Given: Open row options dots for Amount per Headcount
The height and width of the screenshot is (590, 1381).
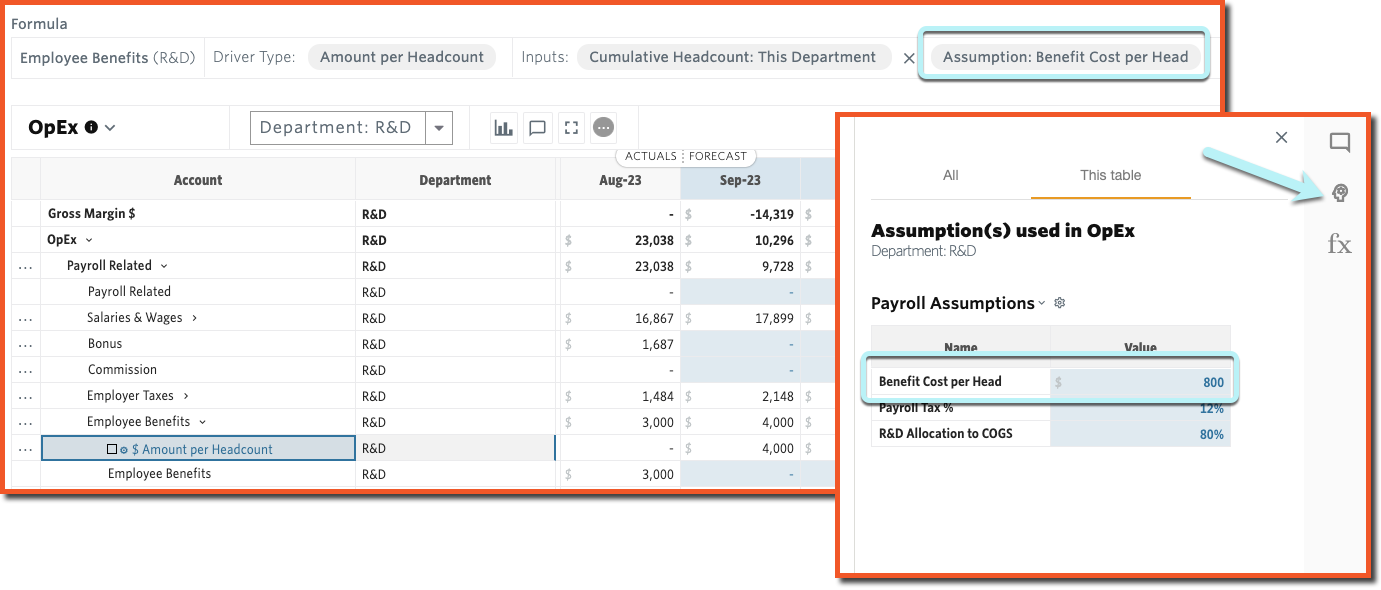Looking at the screenshot, I should click(x=26, y=449).
